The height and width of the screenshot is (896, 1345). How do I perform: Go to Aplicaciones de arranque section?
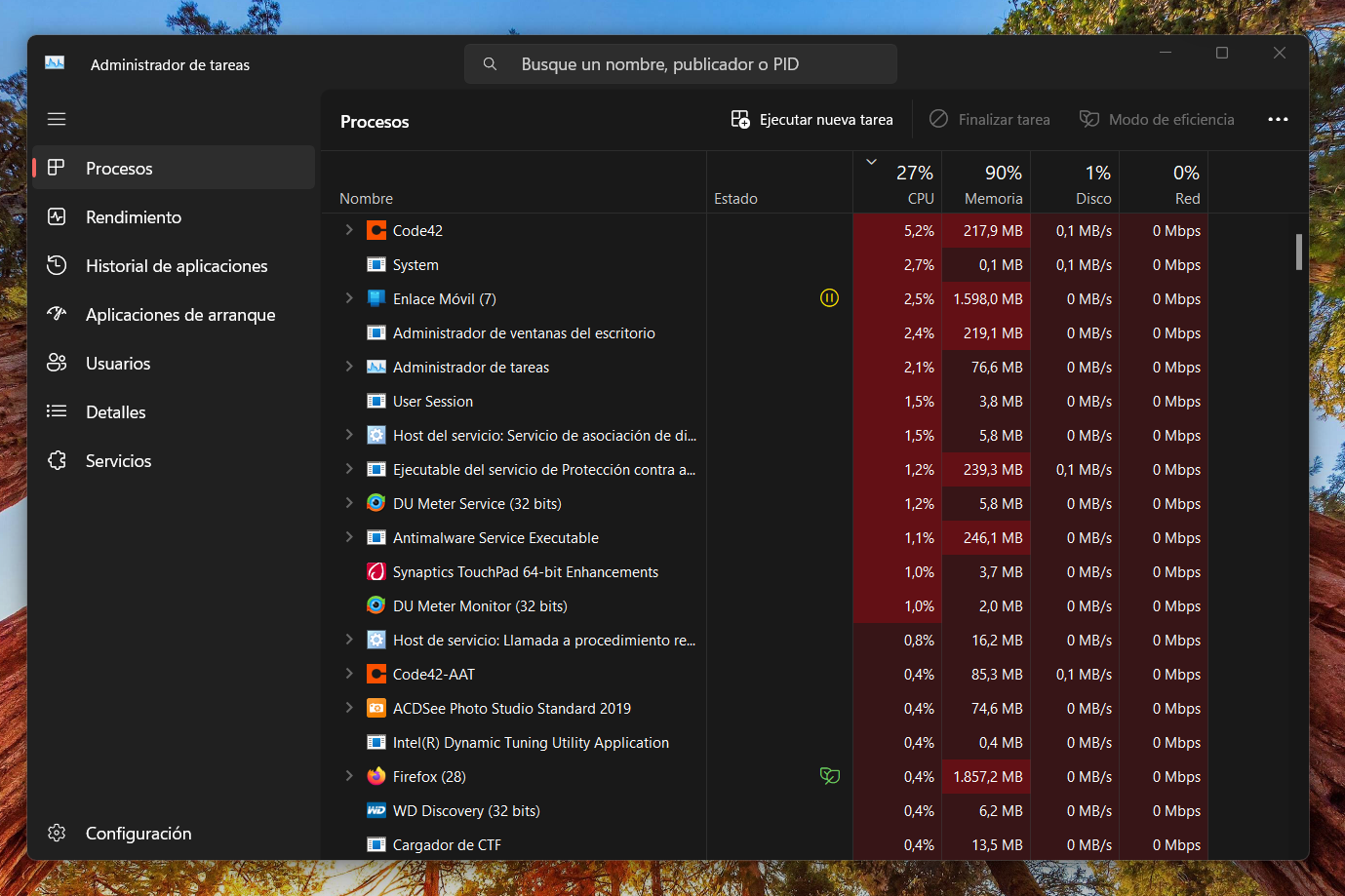click(x=179, y=315)
